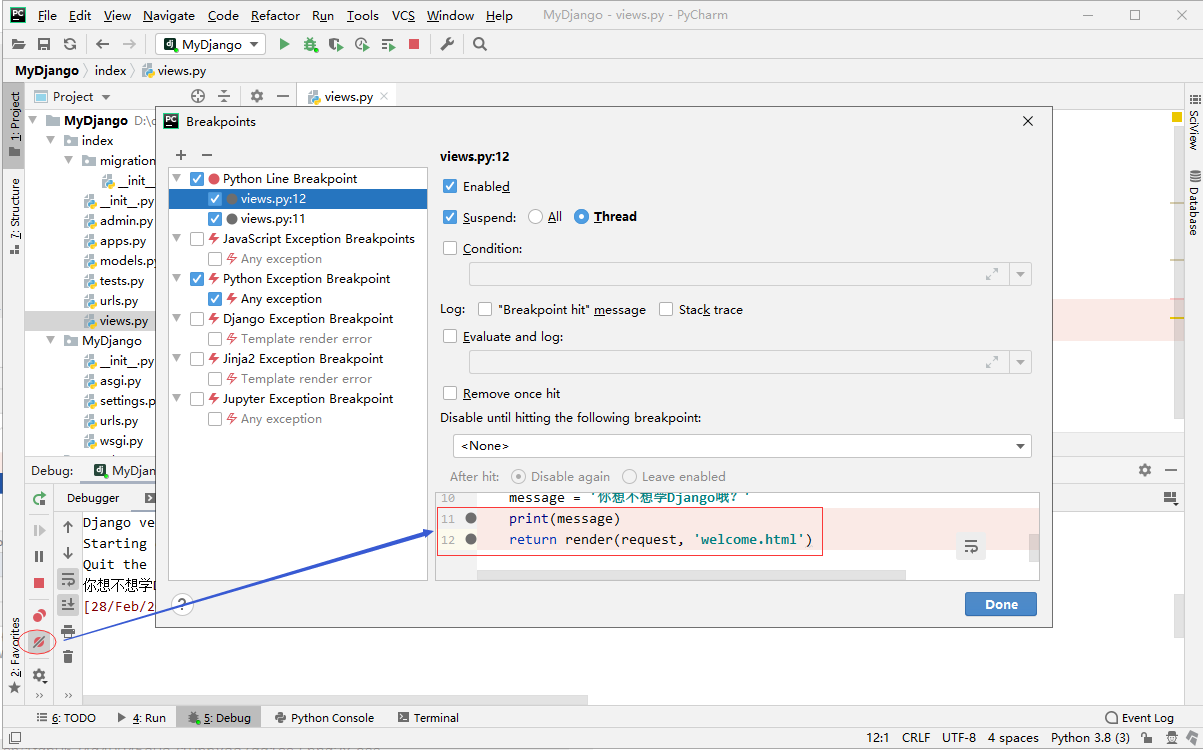1203x750 pixels.
Task: Open Settings with the wrench icon
Action: [447, 44]
